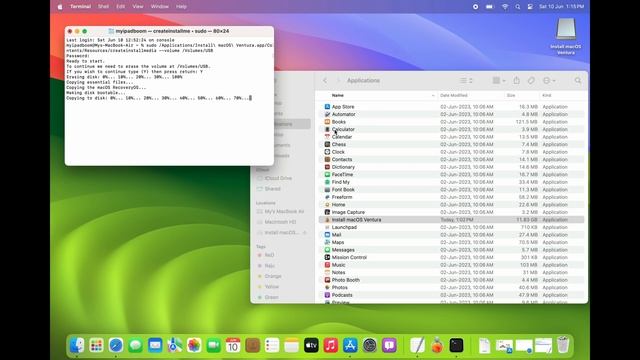Open the Apple menu
Viewport: 640px width, 360px height.
(60, 7)
